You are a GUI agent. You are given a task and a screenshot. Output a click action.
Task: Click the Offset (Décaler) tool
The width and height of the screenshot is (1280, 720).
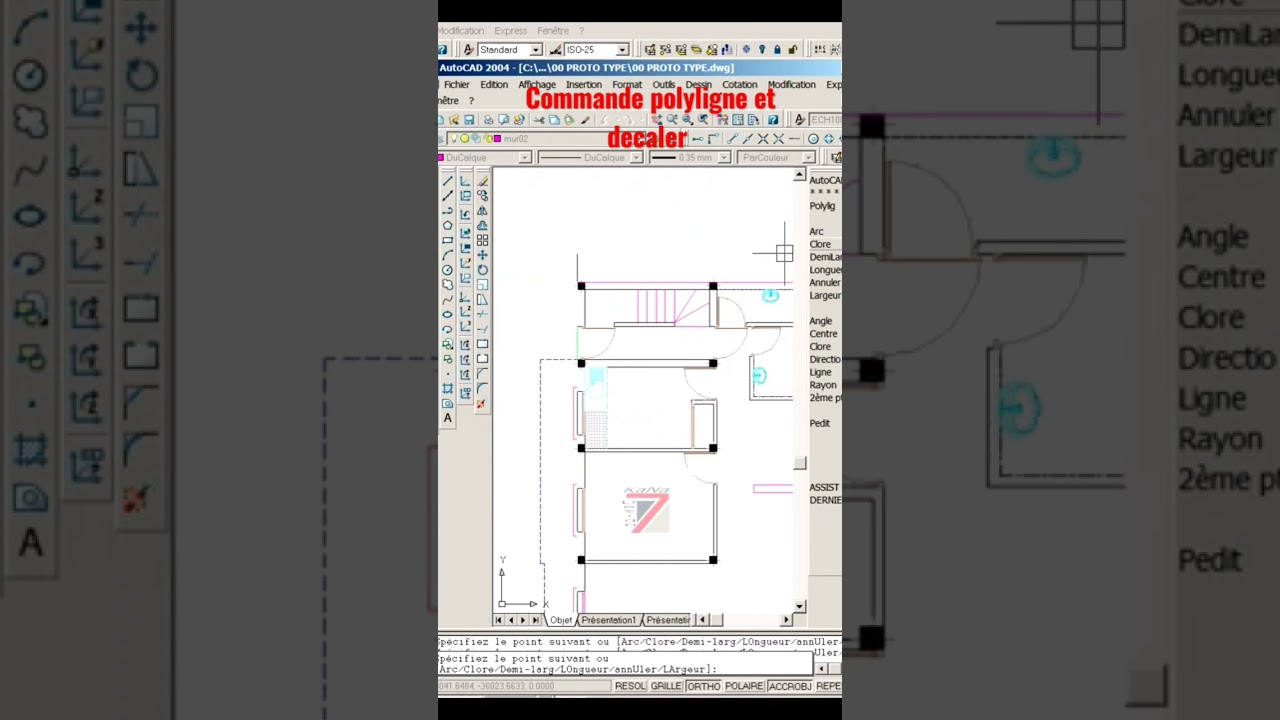pyautogui.click(x=483, y=225)
